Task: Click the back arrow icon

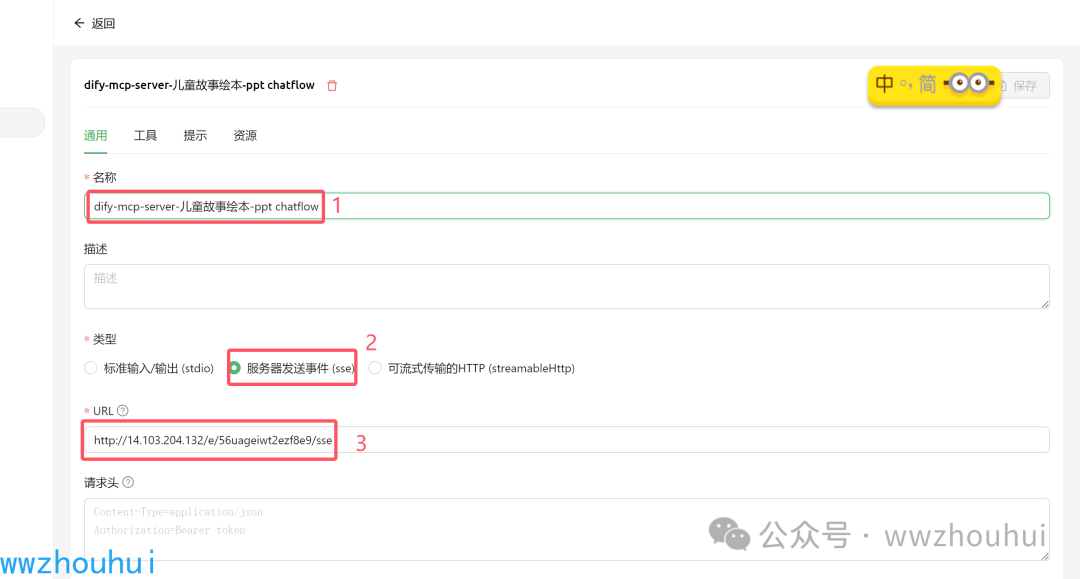Action: tap(79, 22)
